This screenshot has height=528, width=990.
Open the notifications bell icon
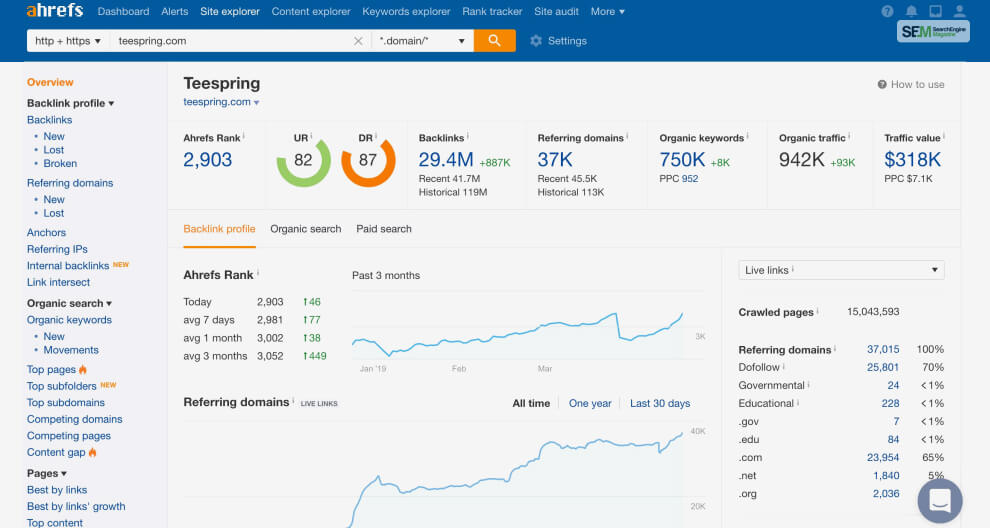point(911,11)
